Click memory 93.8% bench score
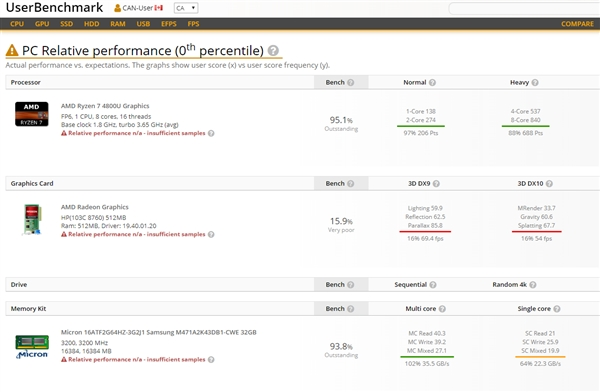 point(341,346)
